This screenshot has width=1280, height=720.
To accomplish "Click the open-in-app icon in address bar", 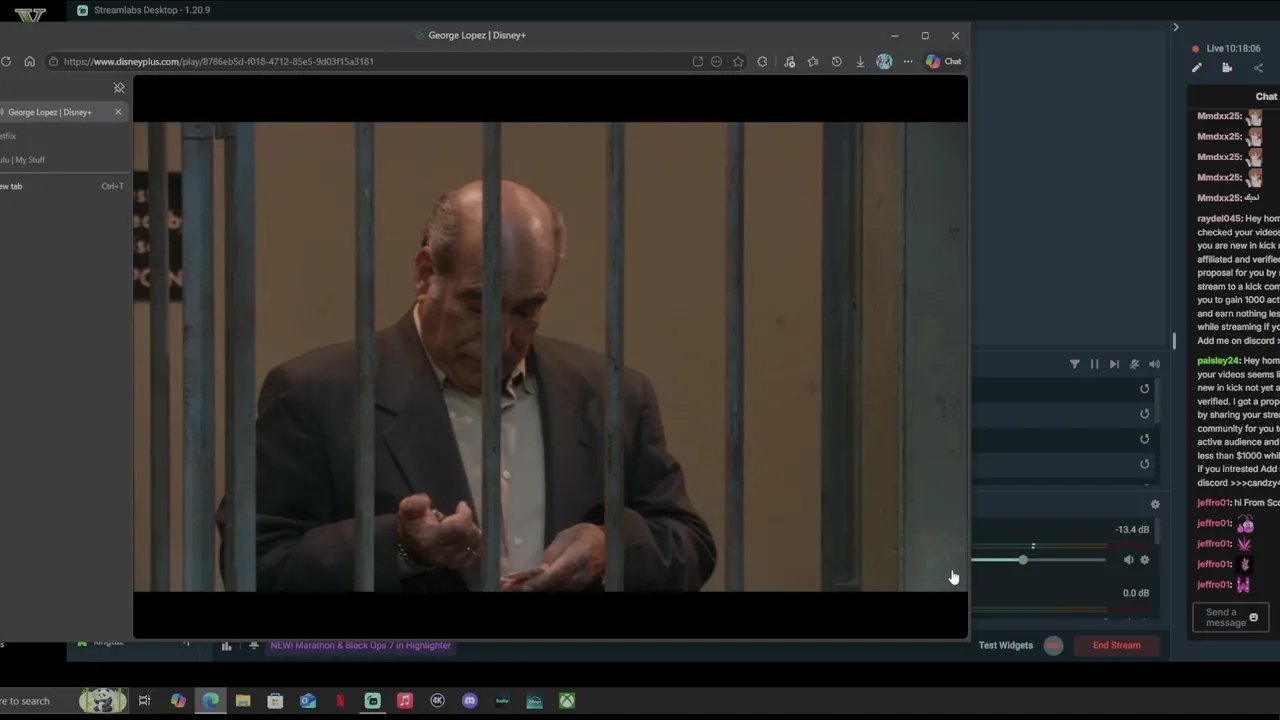I will tap(697, 61).
